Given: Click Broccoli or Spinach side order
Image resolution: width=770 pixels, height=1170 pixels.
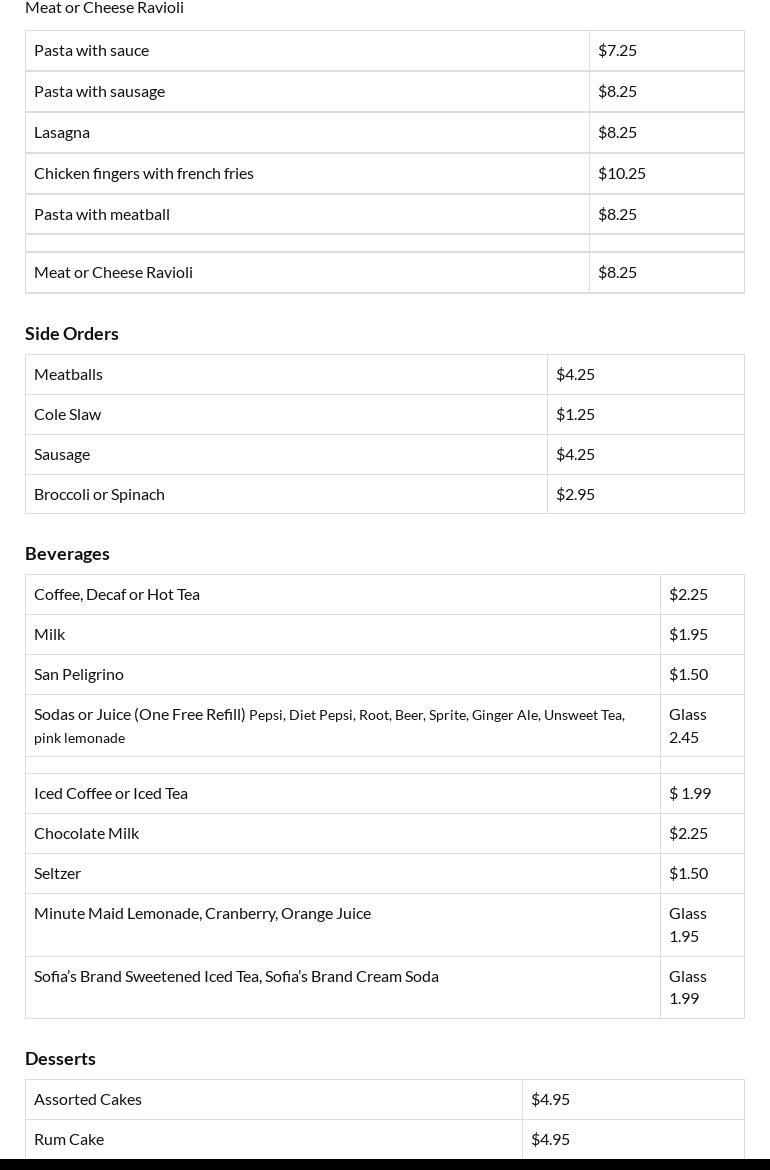Looking at the screenshot, I should pyautogui.click(x=99, y=494).
